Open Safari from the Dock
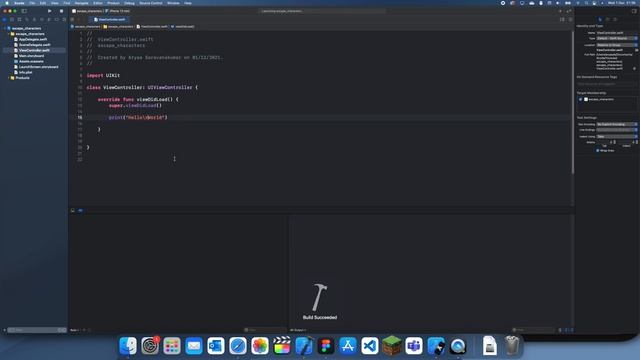The height and width of the screenshot is (360, 640). pos(238,346)
